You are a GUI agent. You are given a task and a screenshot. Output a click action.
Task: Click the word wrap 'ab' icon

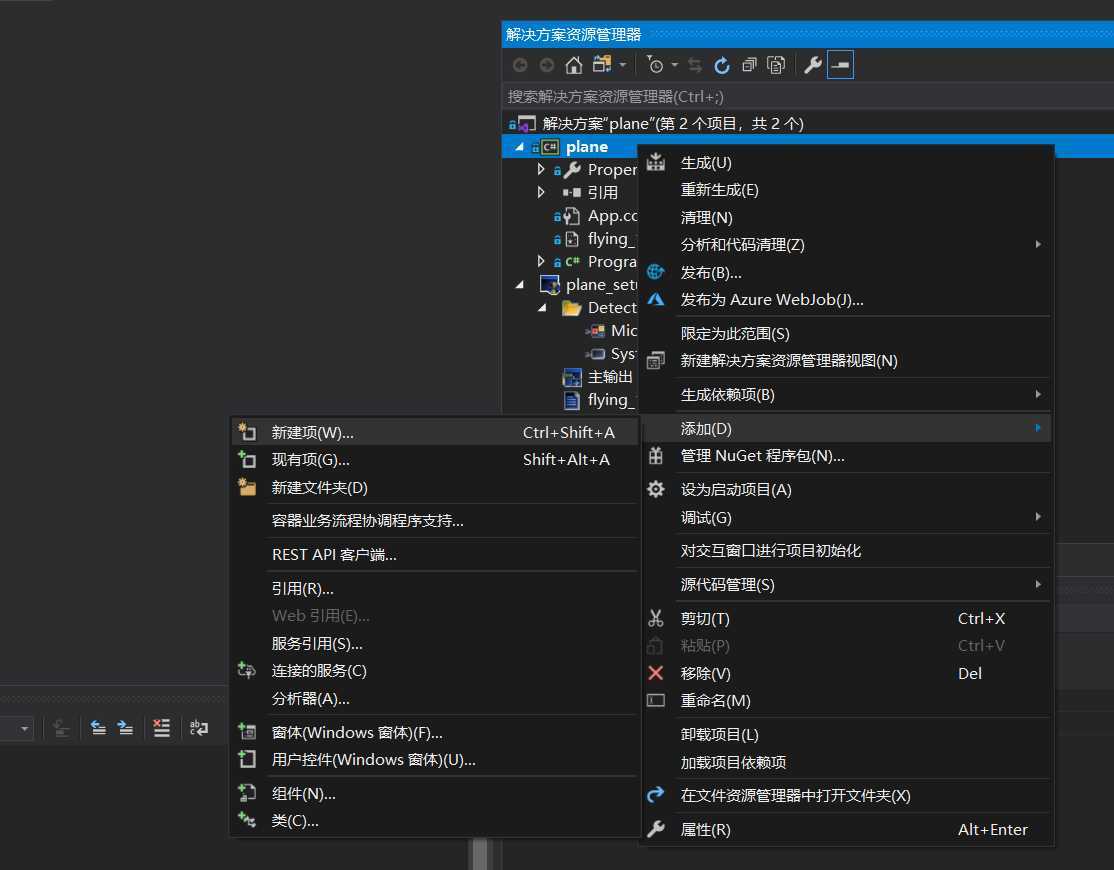pyautogui.click(x=198, y=728)
